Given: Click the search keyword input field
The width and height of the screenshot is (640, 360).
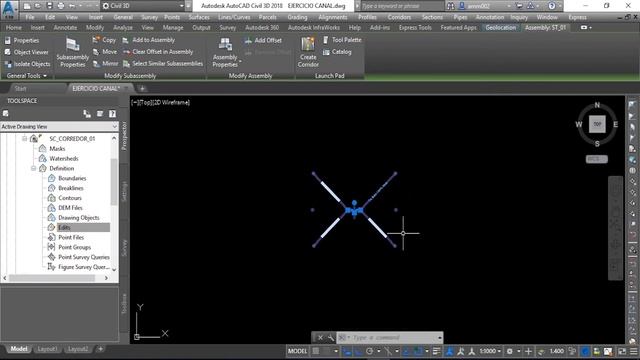Looking at the screenshot, I should click(401, 6).
